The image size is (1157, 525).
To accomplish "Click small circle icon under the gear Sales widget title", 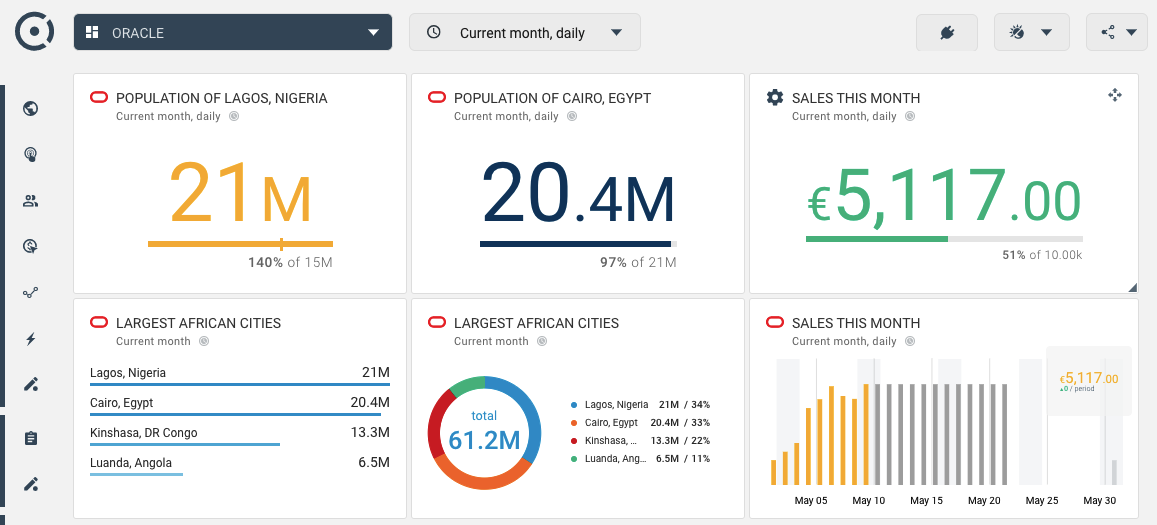I will 909,116.
